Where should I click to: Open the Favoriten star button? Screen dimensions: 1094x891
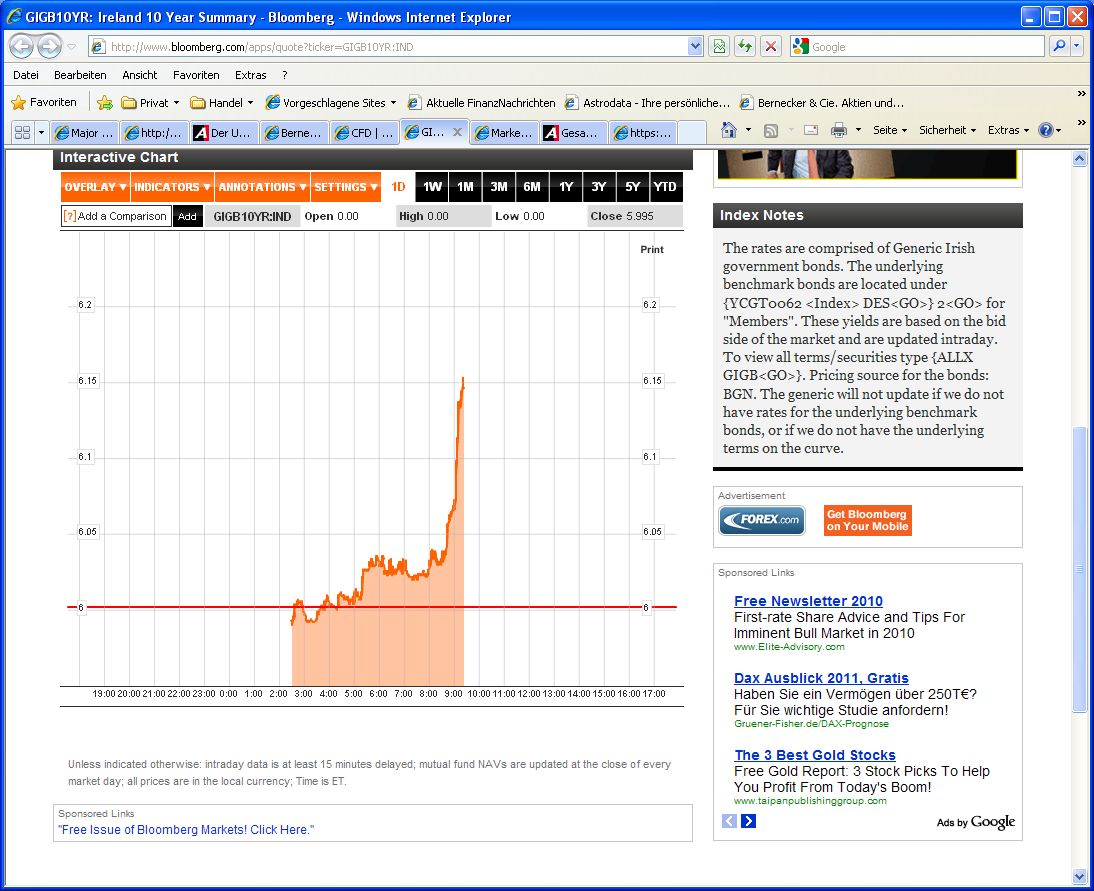tap(43, 103)
